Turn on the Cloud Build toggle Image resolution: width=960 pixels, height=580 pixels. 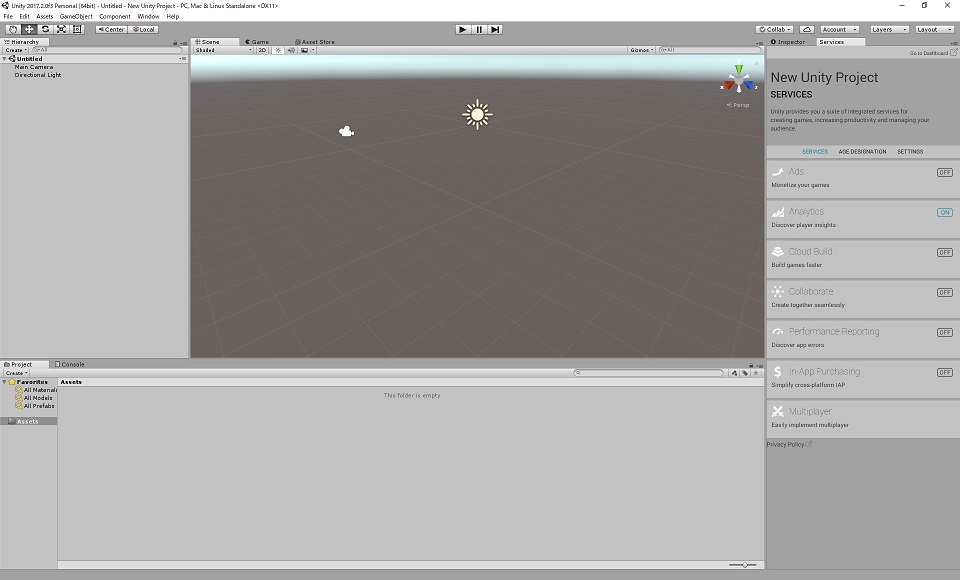(x=945, y=252)
